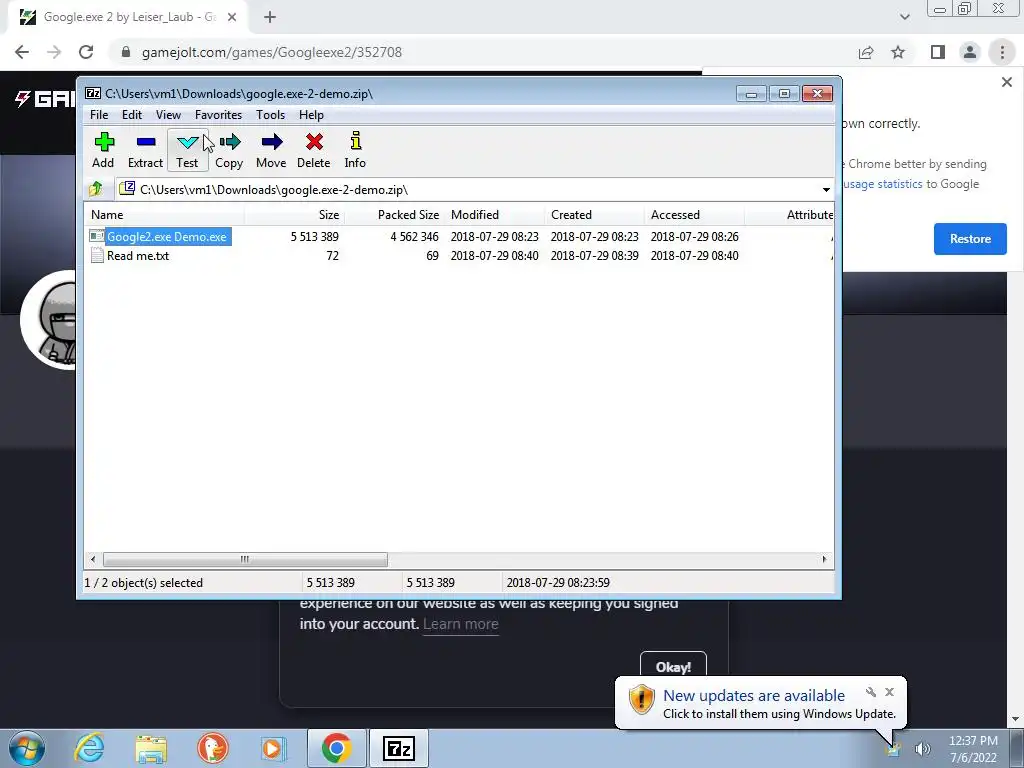Open the Favorites menu
The image size is (1024, 768).
coord(218,115)
